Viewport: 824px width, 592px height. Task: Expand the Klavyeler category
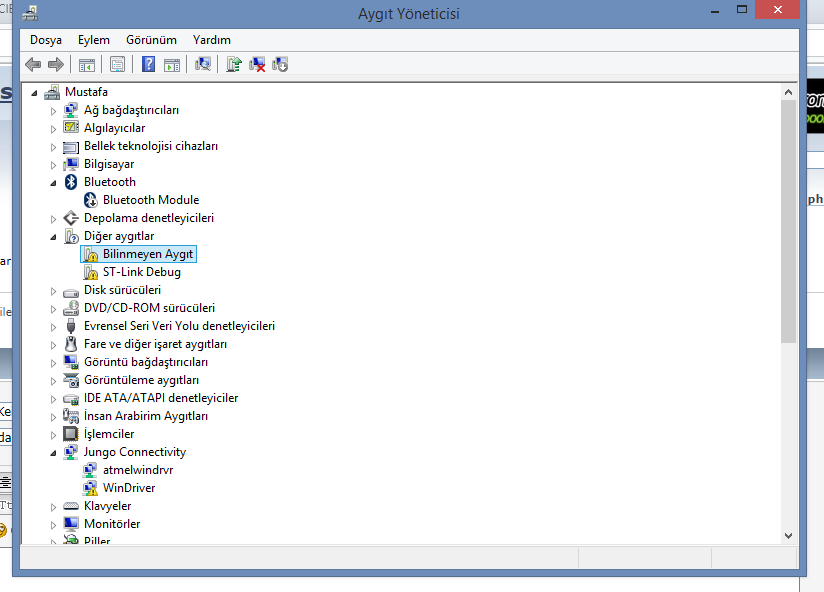click(x=53, y=507)
